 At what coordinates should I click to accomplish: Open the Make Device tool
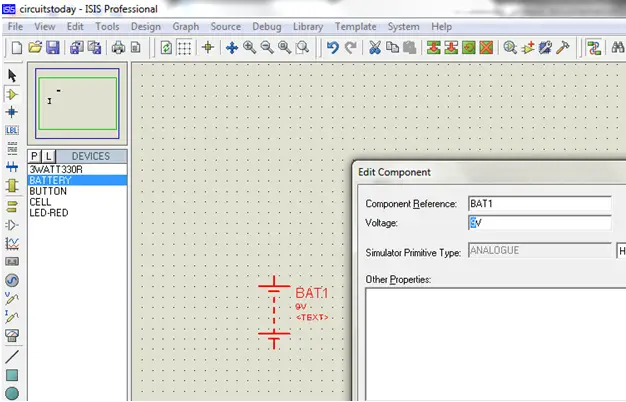click(x=528, y=48)
